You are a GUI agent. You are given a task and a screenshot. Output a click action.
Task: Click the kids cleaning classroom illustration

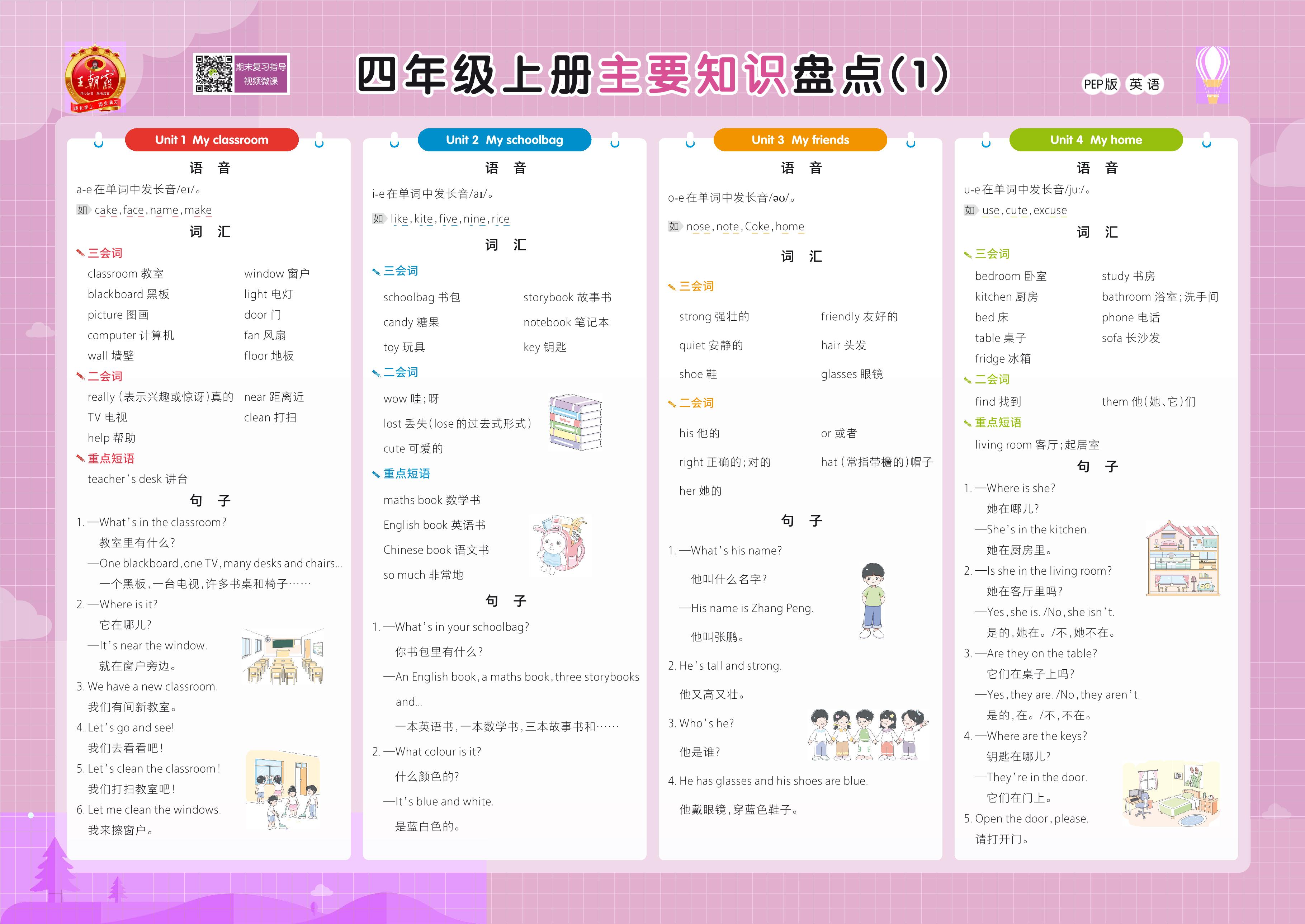(283, 790)
